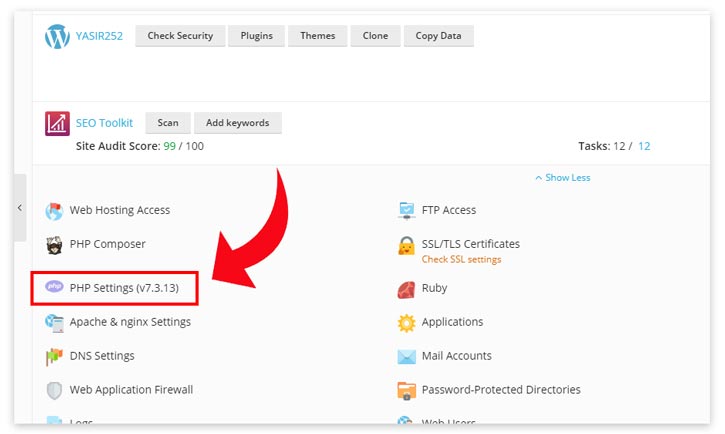The image size is (725, 434).
Task: Open the Themes button
Action: point(318,36)
